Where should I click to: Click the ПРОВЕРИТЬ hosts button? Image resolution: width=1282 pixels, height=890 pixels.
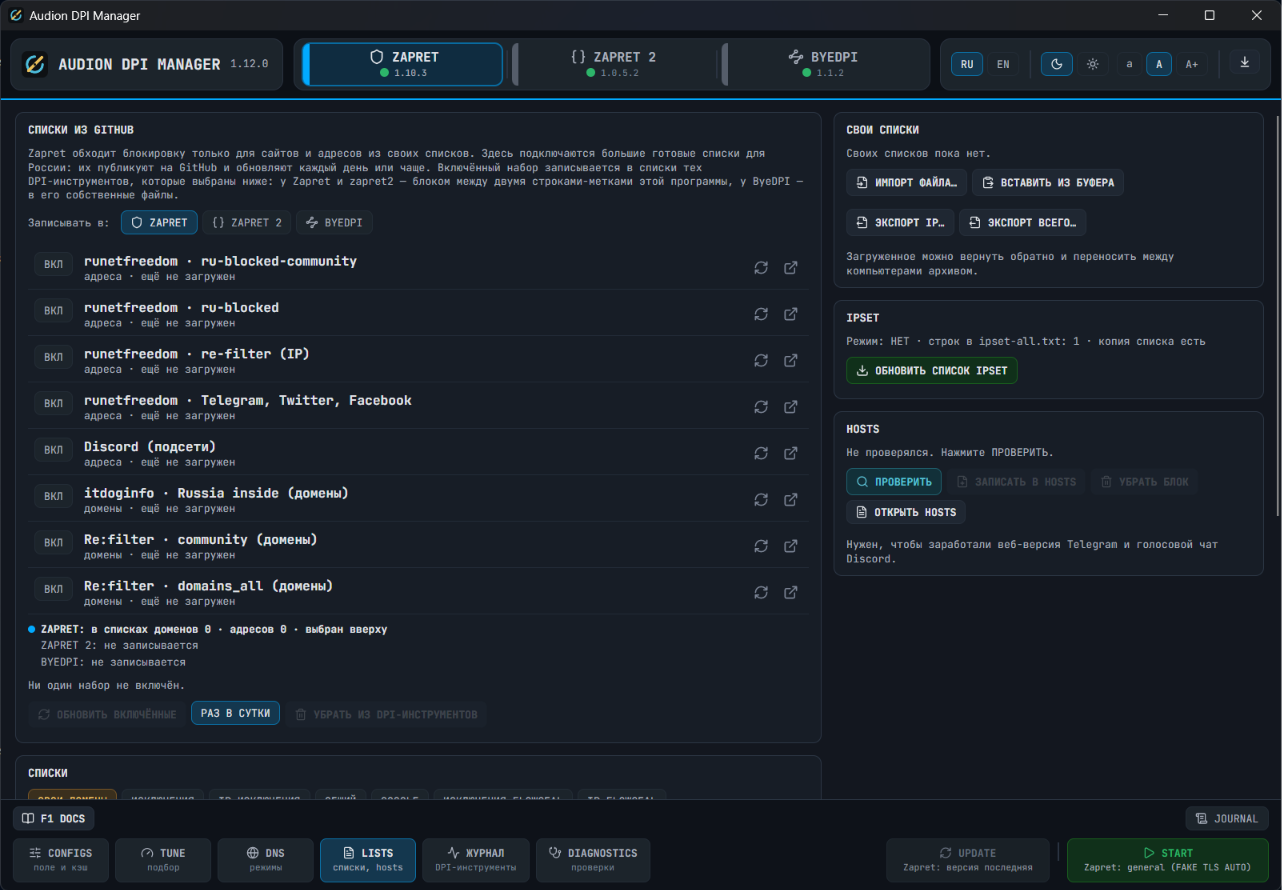point(894,481)
